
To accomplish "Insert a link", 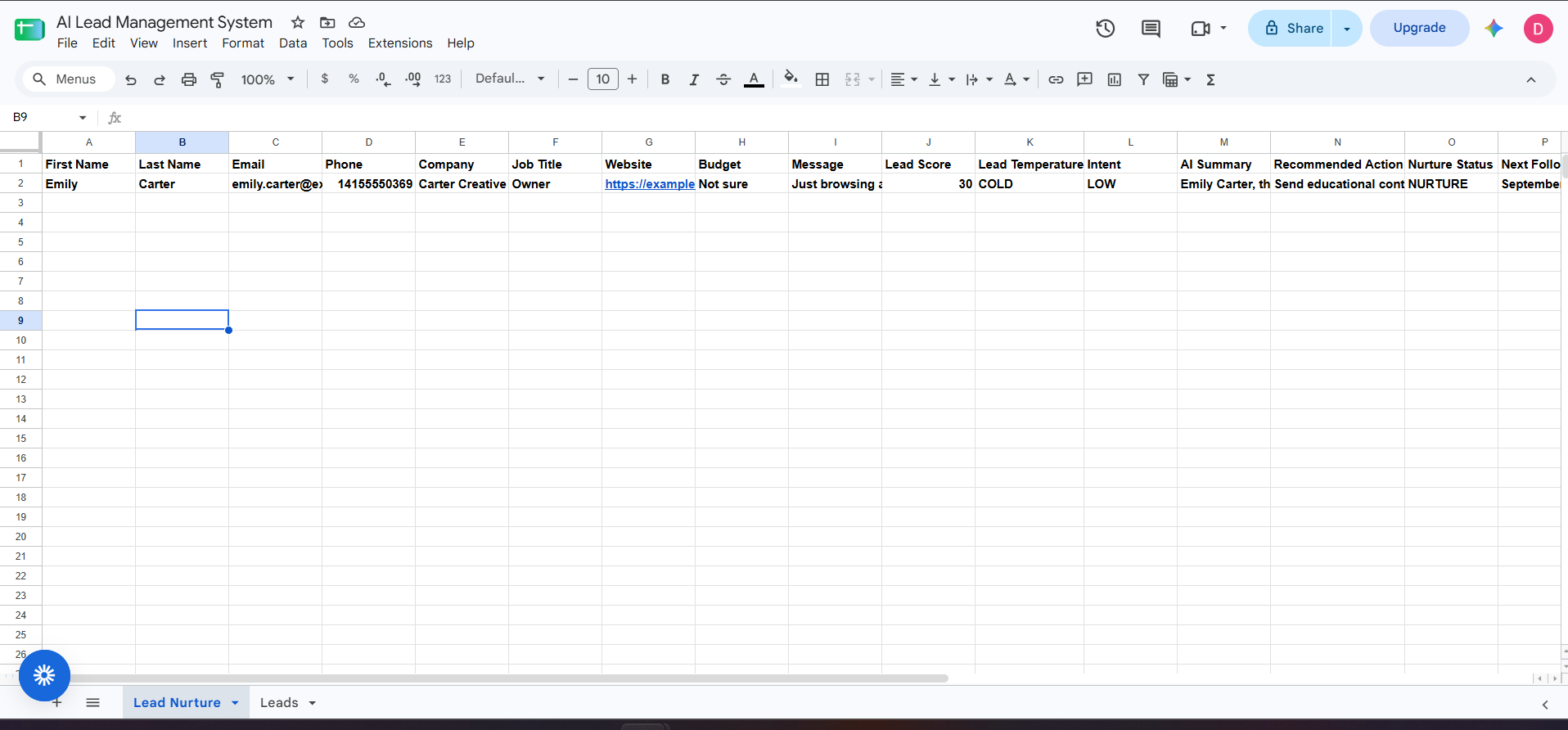I will (1056, 79).
